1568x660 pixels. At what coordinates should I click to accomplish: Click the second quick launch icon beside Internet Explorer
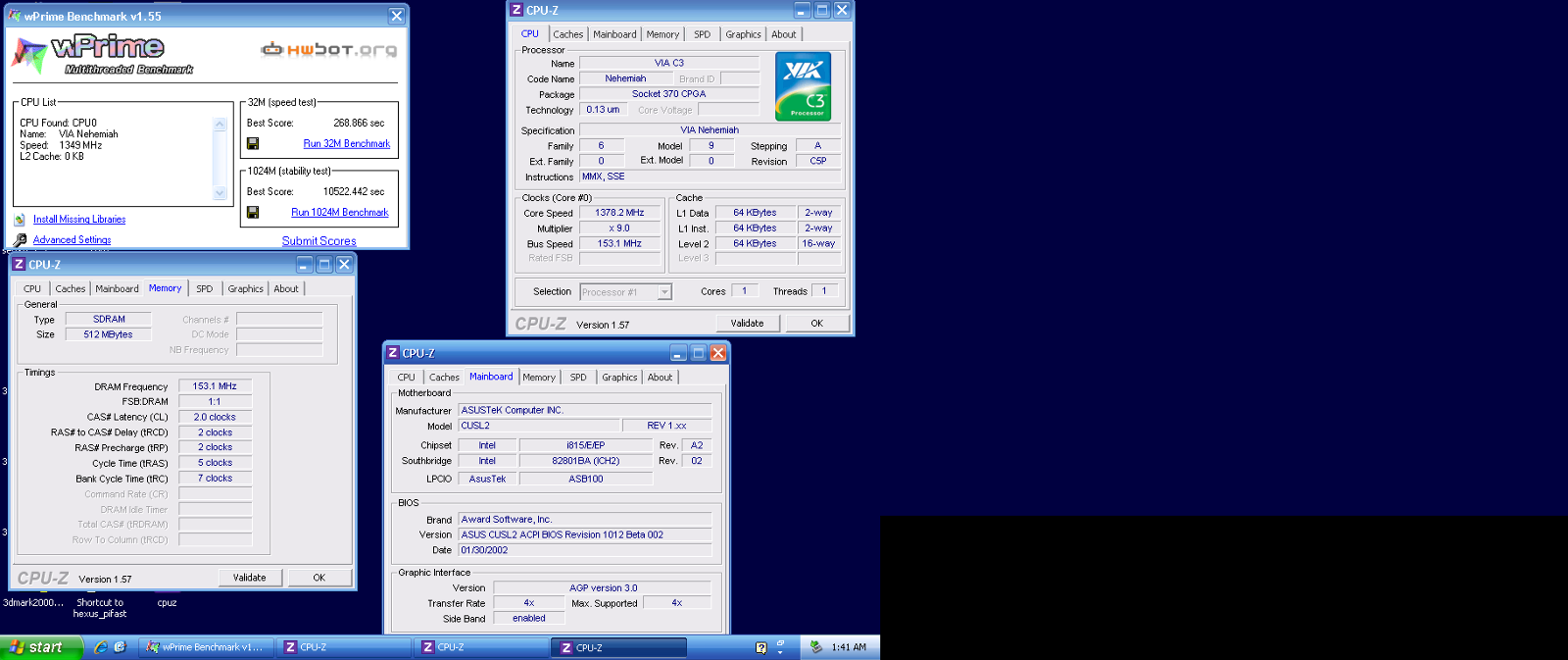(x=120, y=647)
